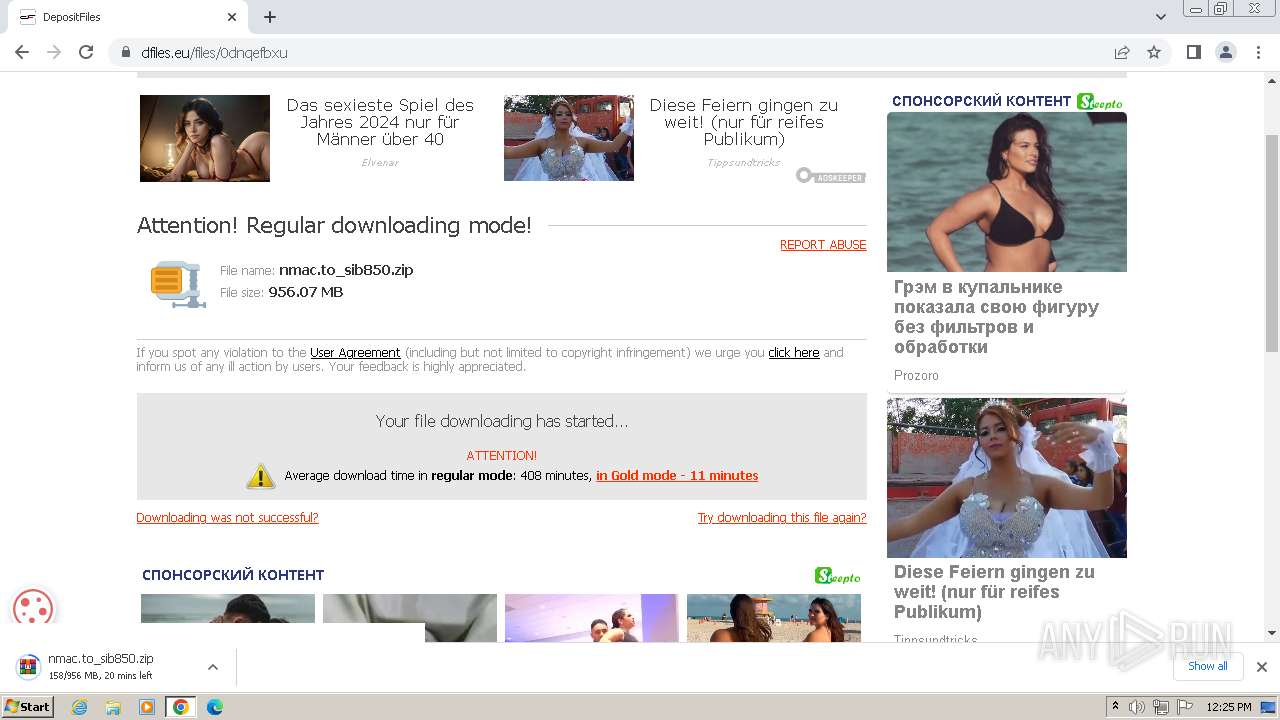Open sidebar headline 'Diese Feiern gingen zu weit'

click(994, 592)
